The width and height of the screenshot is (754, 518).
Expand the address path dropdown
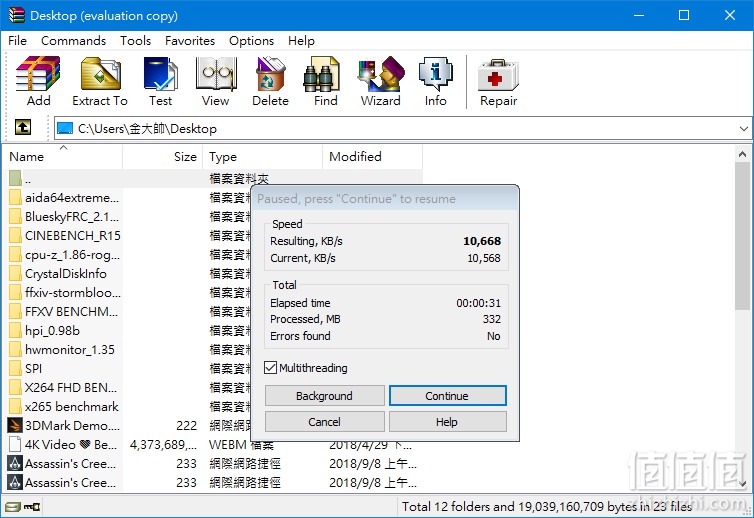pyautogui.click(x=743, y=128)
